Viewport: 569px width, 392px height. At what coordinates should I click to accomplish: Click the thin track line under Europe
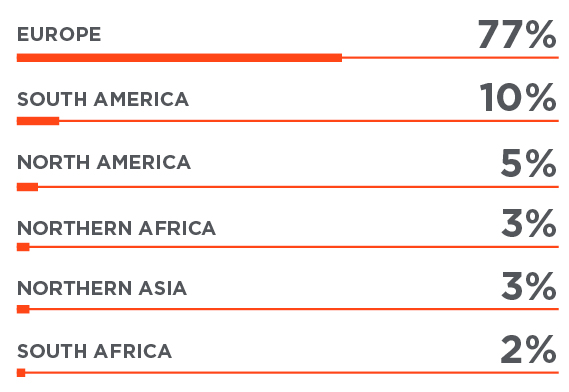[x=450, y=58]
